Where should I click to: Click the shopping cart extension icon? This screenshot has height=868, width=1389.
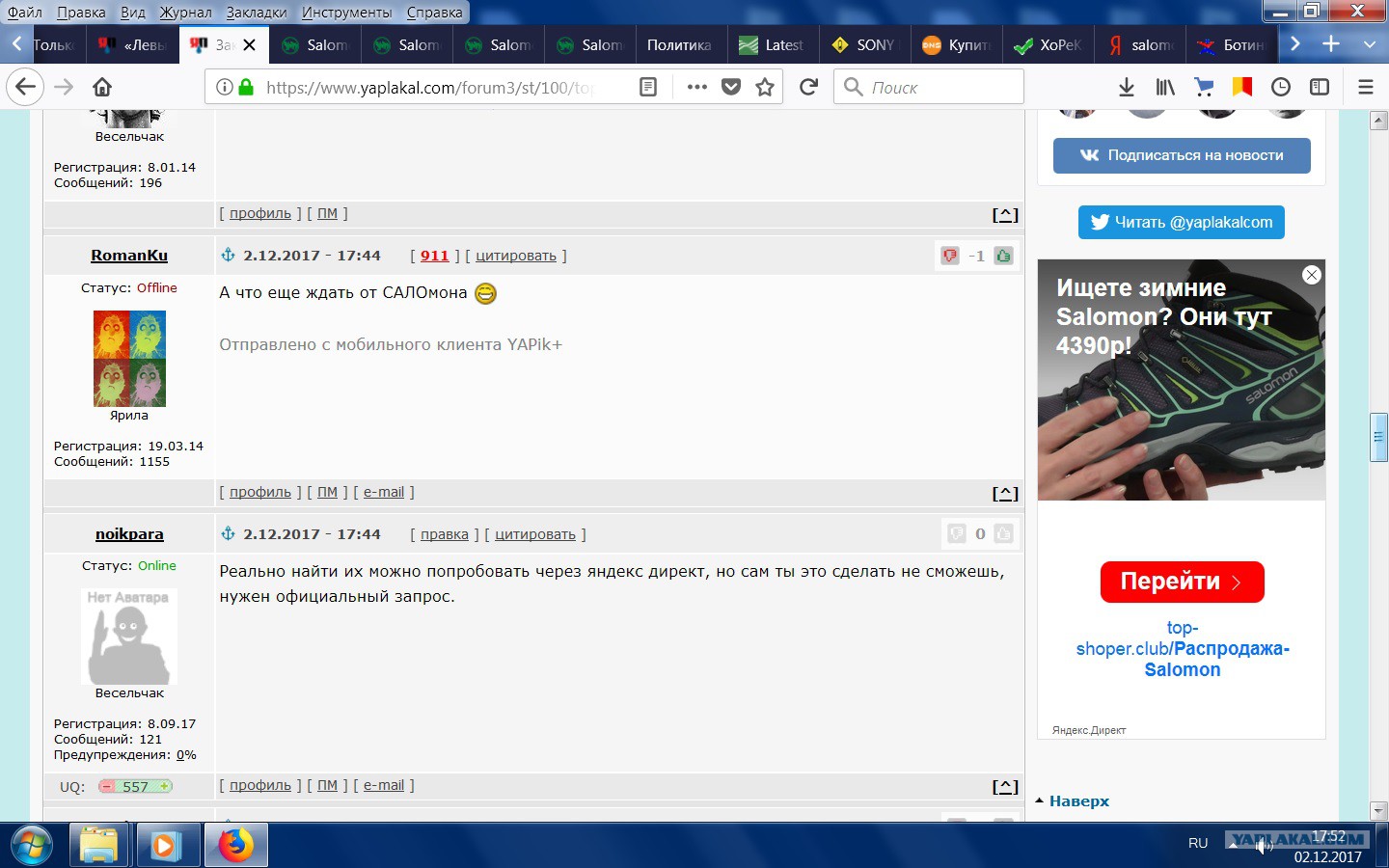[1204, 87]
